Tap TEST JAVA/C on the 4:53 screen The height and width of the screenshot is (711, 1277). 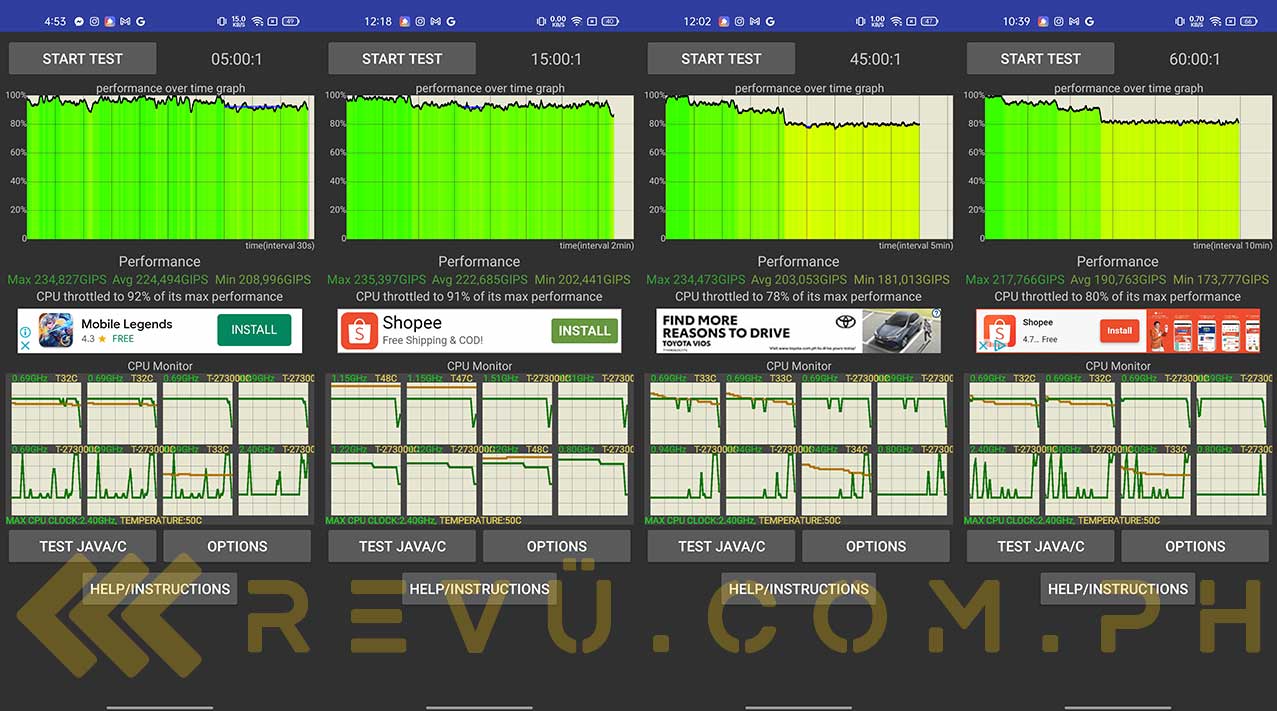[x=83, y=546]
